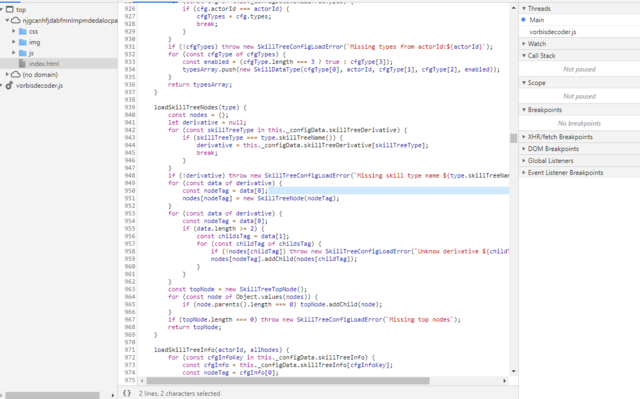Click the loadSkillTreeInfo(actorId, allNodes) declaration
The height and width of the screenshot is (399, 640).
(222, 350)
